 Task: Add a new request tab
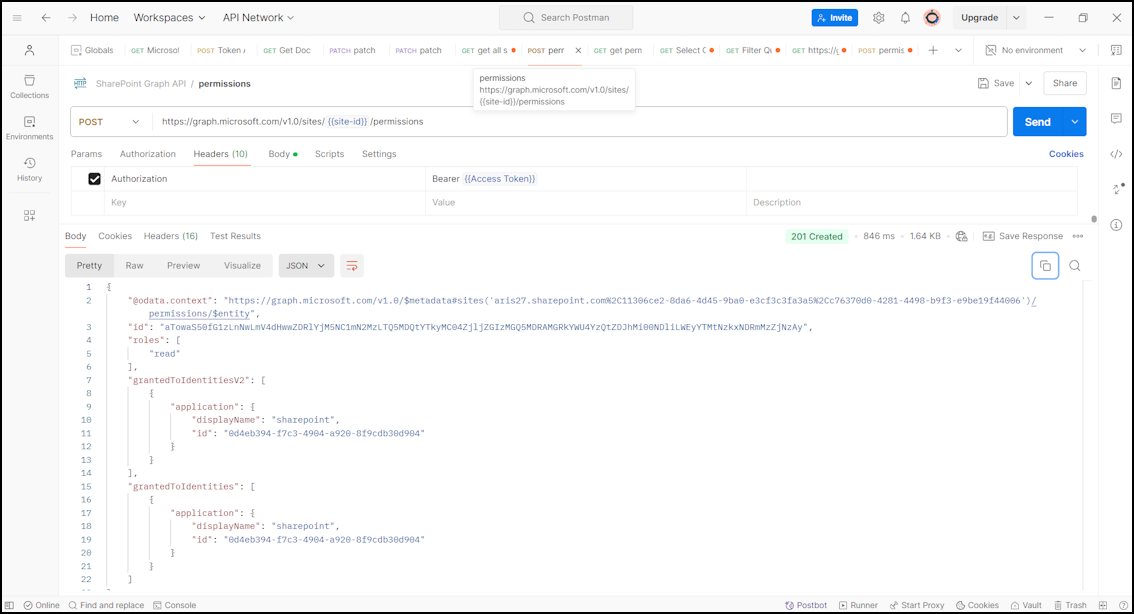(x=933, y=50)
